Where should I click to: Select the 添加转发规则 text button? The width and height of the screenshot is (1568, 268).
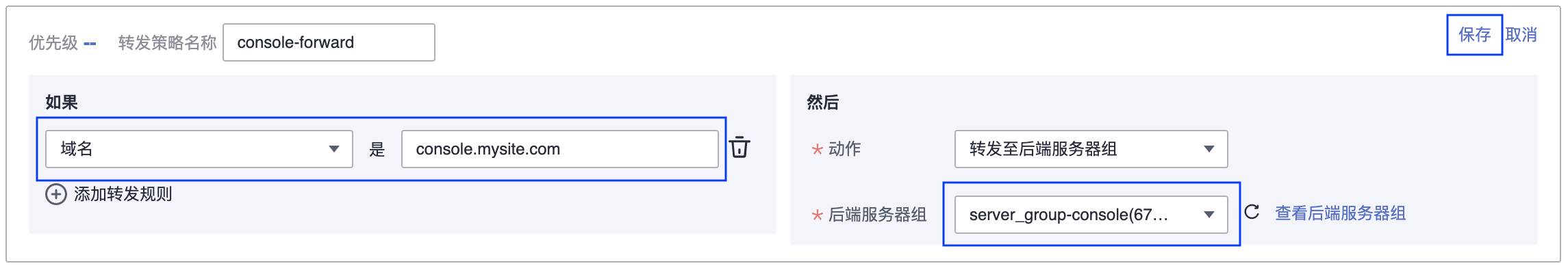point(123,194)
